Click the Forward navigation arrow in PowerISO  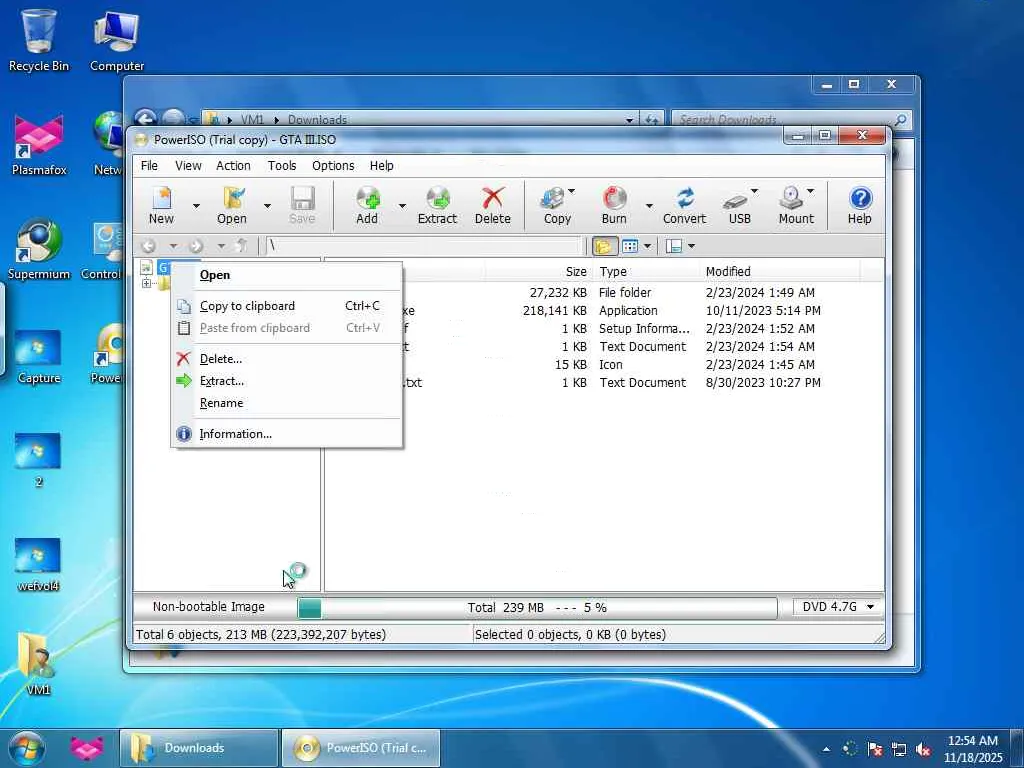click(x=196, y=246)
